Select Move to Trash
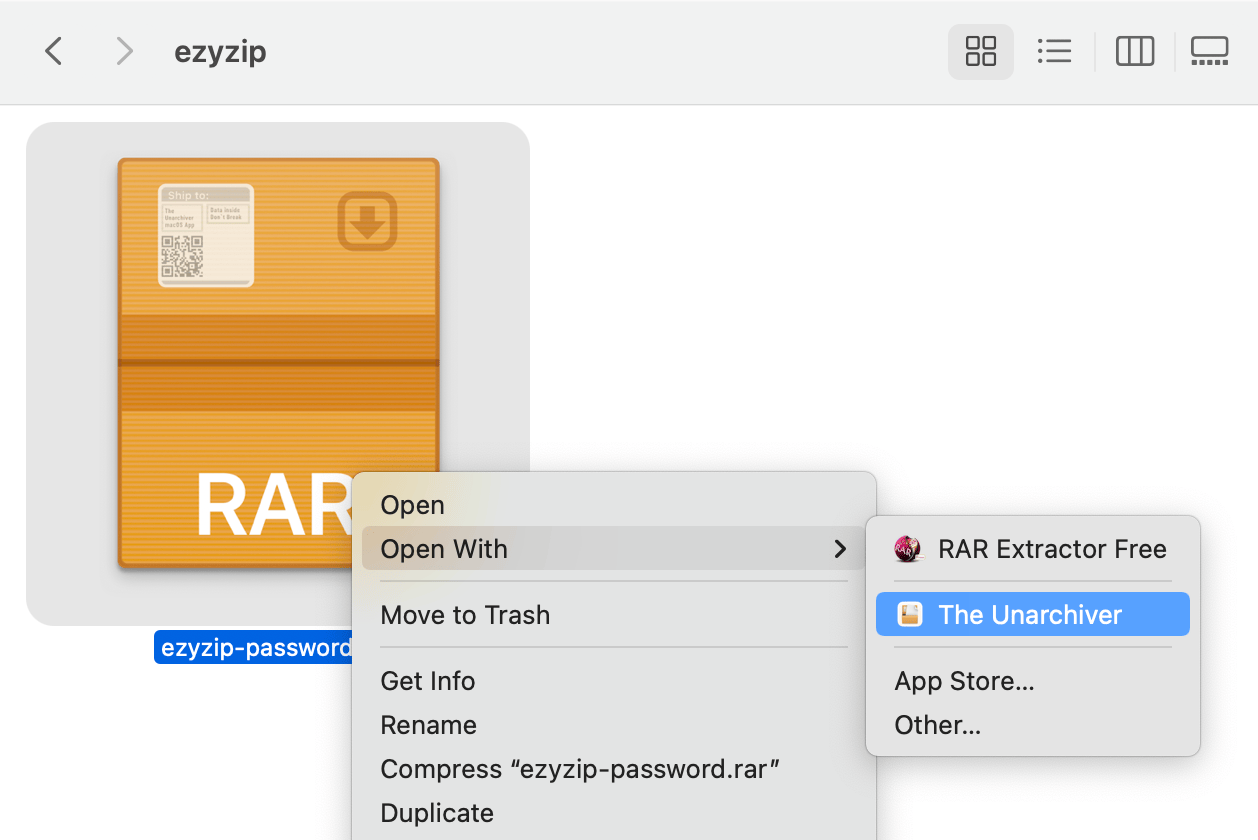This screenshot has height=840, width=1258. pyautogui.click(x=465, y=615)
